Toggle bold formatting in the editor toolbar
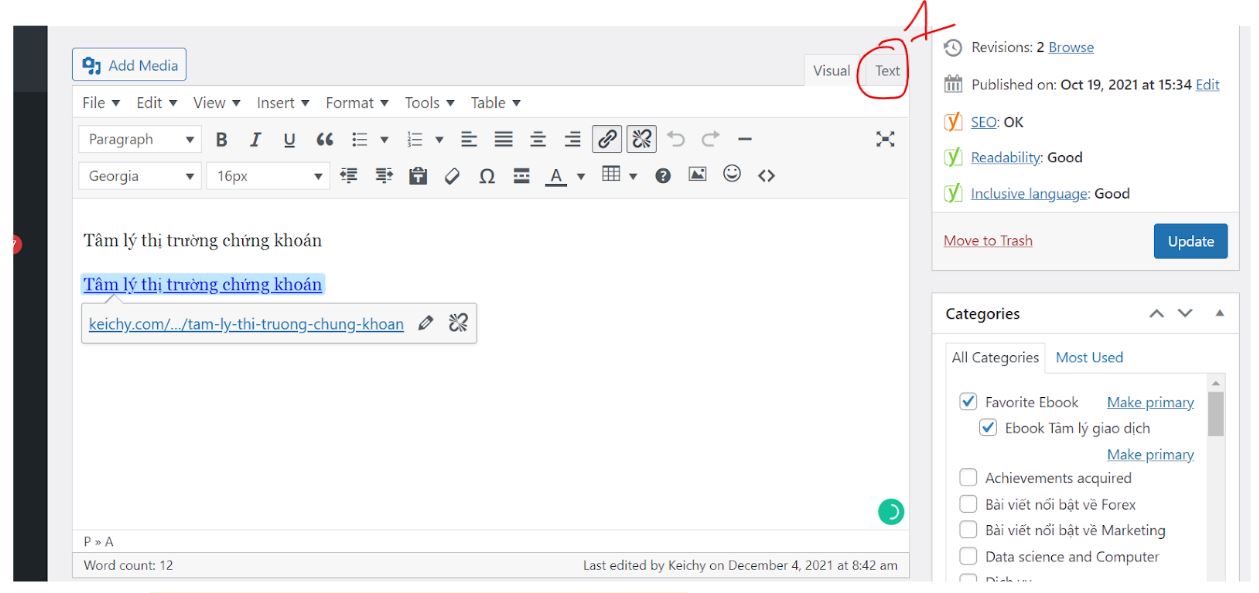The height and width of the screenshot is (593, 1259). click(x=222, y=140)
